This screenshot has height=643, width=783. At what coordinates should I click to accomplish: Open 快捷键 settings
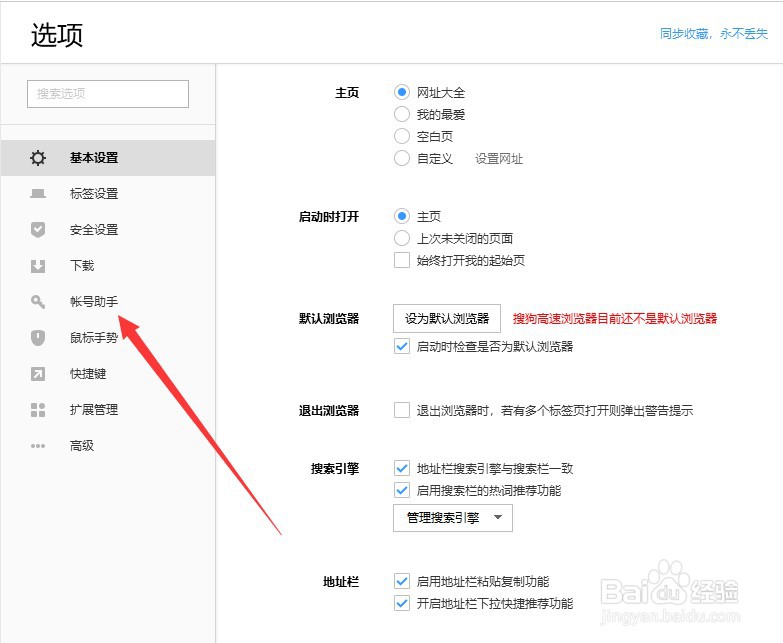click(x=108, y=374)
